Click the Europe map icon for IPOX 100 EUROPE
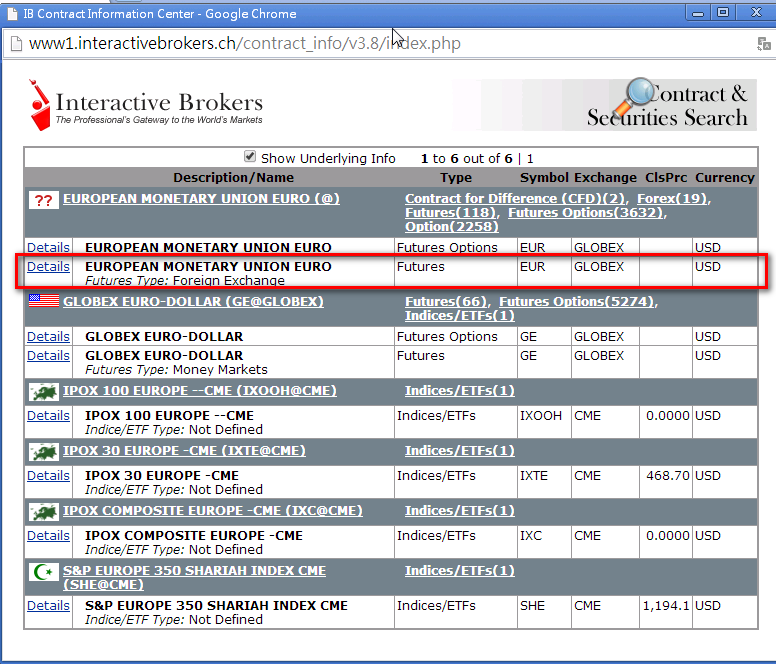This screenshot has height=664, width=776. coord(44,392)
